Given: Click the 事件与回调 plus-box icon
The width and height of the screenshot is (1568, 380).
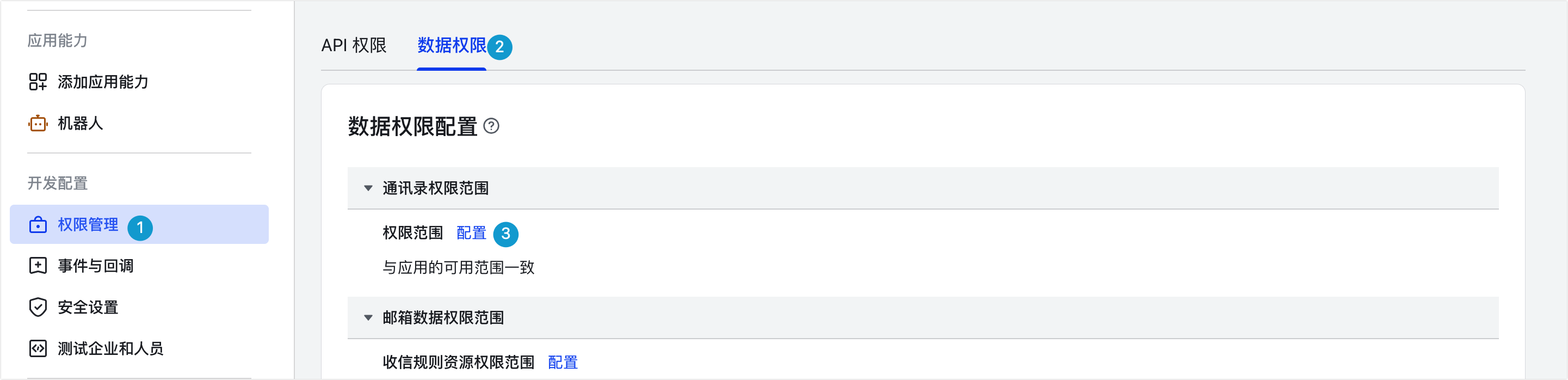Looking at the screenshot, I should (38, 266).
